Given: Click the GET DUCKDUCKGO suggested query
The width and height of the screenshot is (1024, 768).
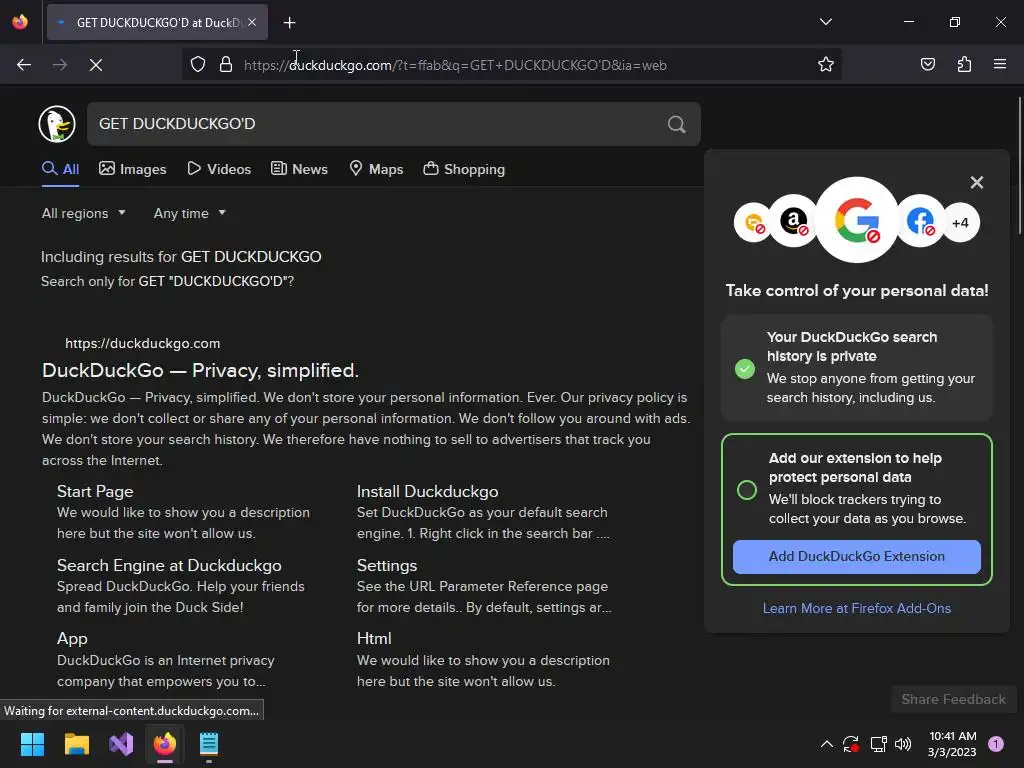Looking at the screenshot, I should pyautogui.click(x=251, y=257).
